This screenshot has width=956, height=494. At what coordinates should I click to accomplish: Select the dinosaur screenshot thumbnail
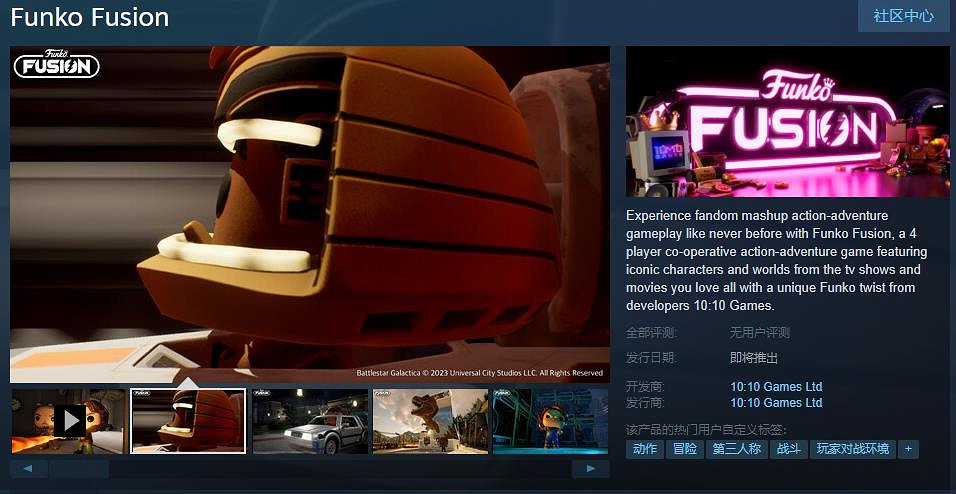[x=430, y=421]
